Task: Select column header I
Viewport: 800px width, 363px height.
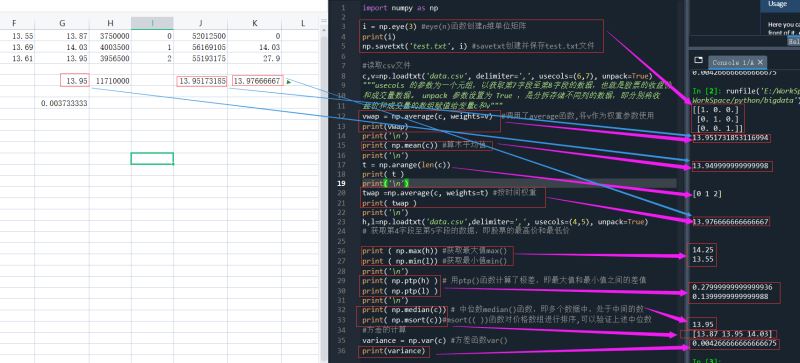Action: pos(152,23)
